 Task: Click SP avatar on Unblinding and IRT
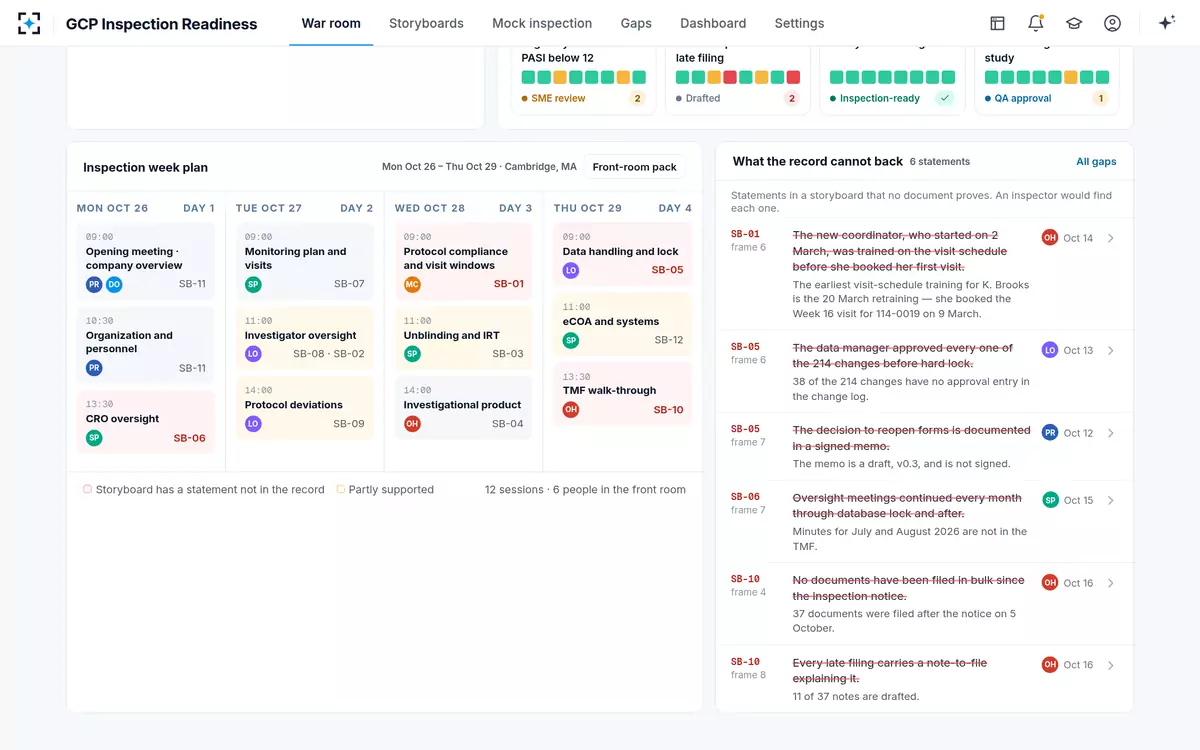pyautogui.click(x=412, y=354)
